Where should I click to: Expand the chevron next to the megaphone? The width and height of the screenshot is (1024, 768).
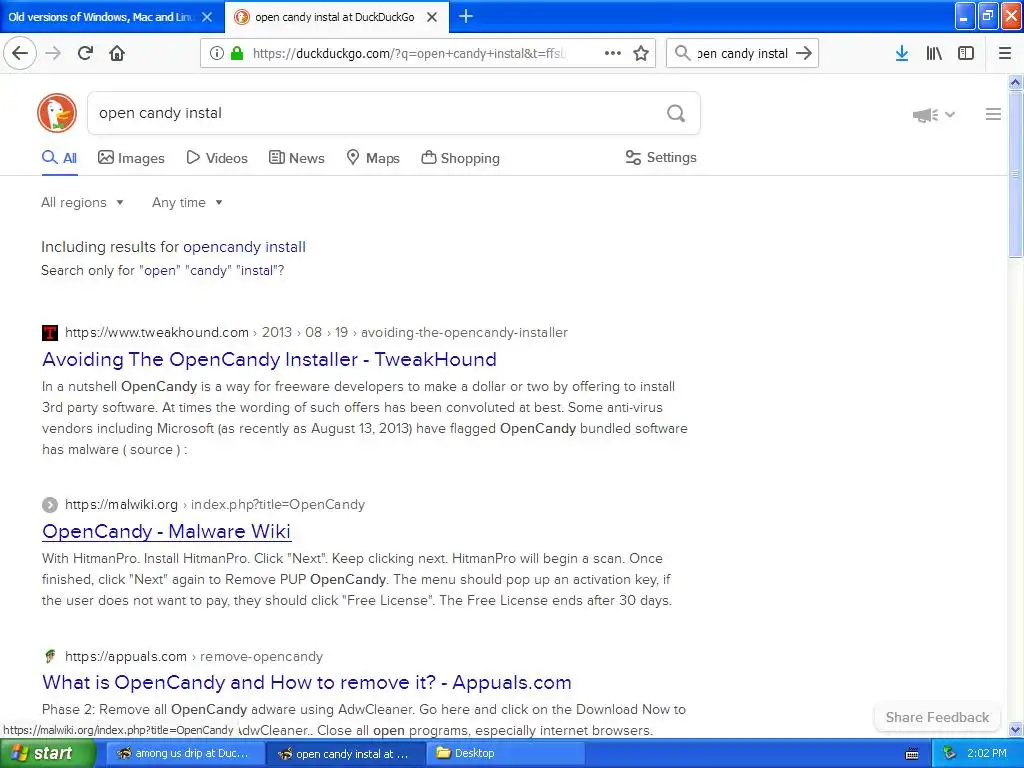950,114
